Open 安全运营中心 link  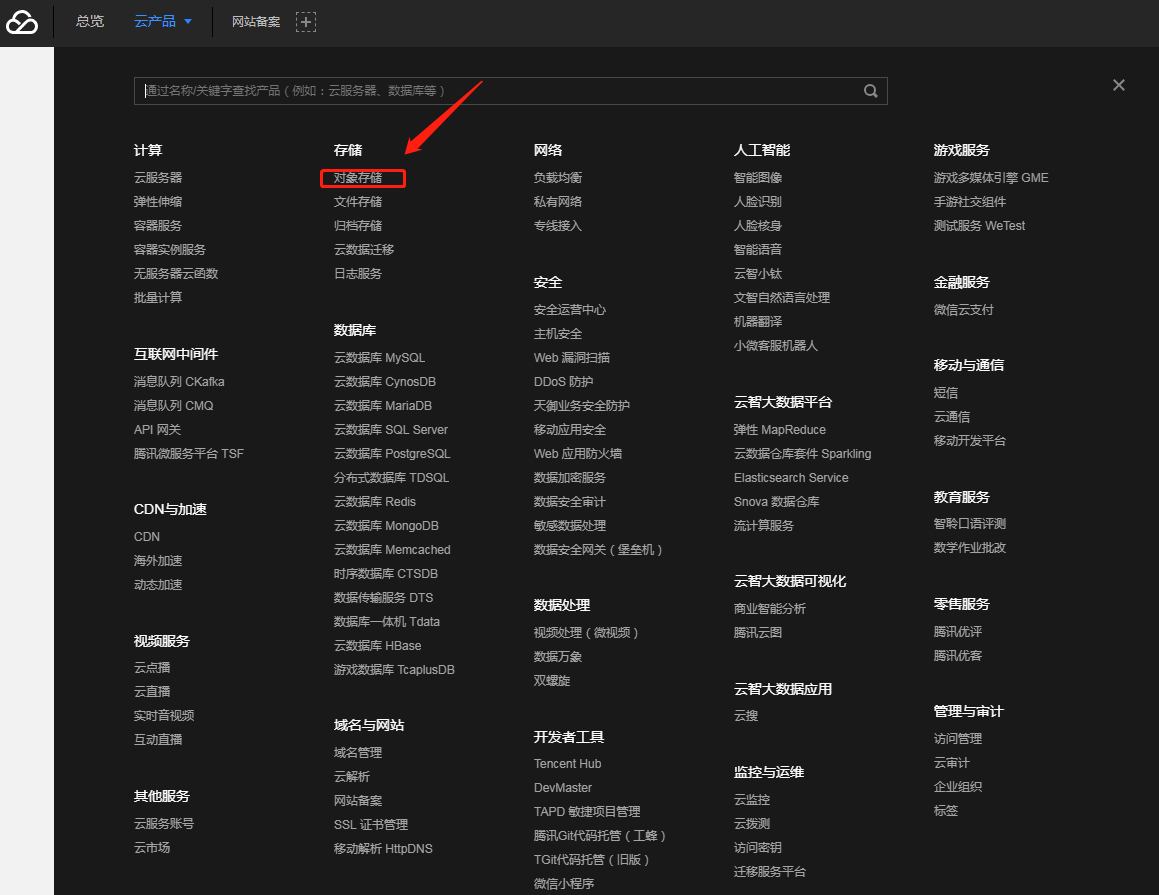[570, 310]
